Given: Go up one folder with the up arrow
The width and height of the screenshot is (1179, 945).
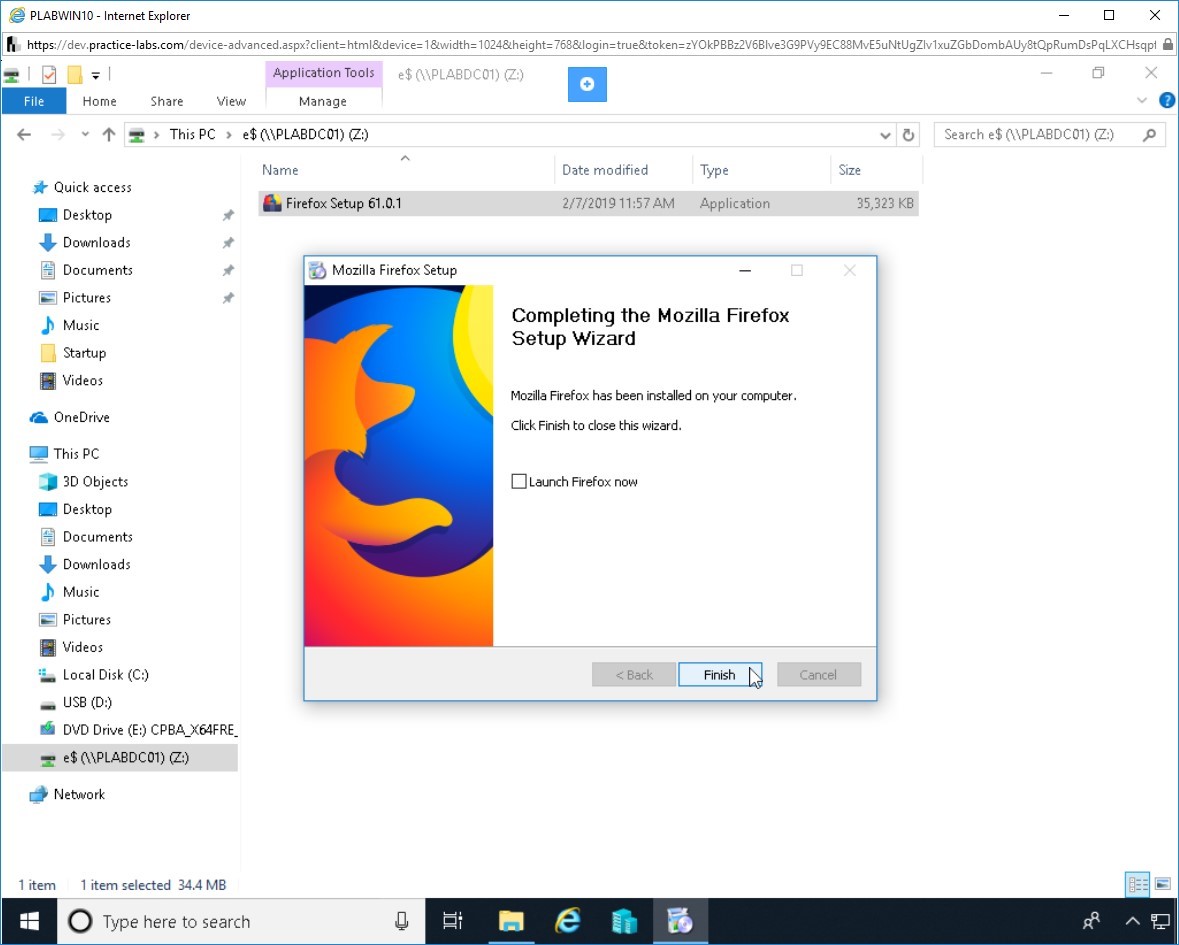Looking at the screenshot, I should (109, 135).
